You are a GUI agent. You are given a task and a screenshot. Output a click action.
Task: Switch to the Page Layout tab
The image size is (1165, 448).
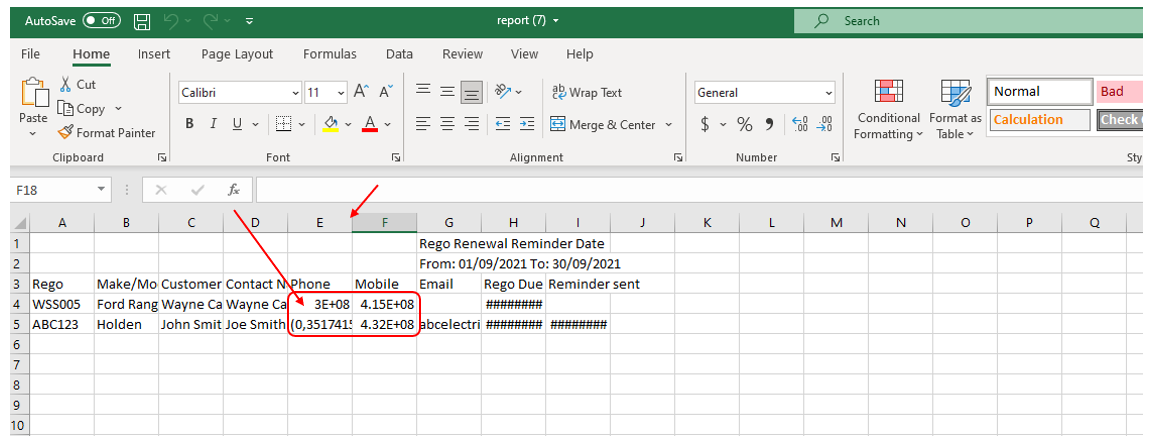(237, 54)
